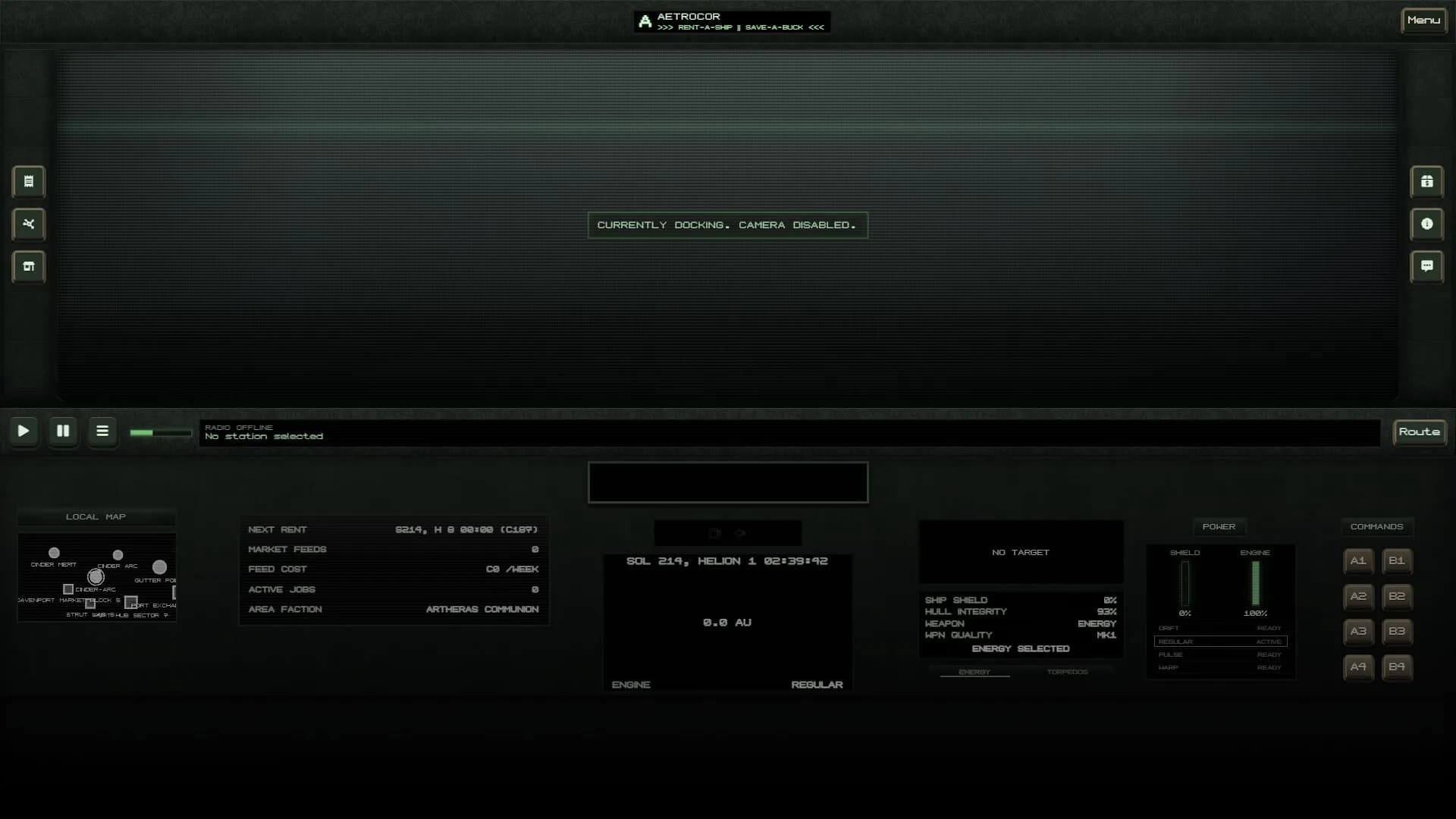Trigger command A4
The width and height of the screenshot is (1456, 819).
[1358, 667]
